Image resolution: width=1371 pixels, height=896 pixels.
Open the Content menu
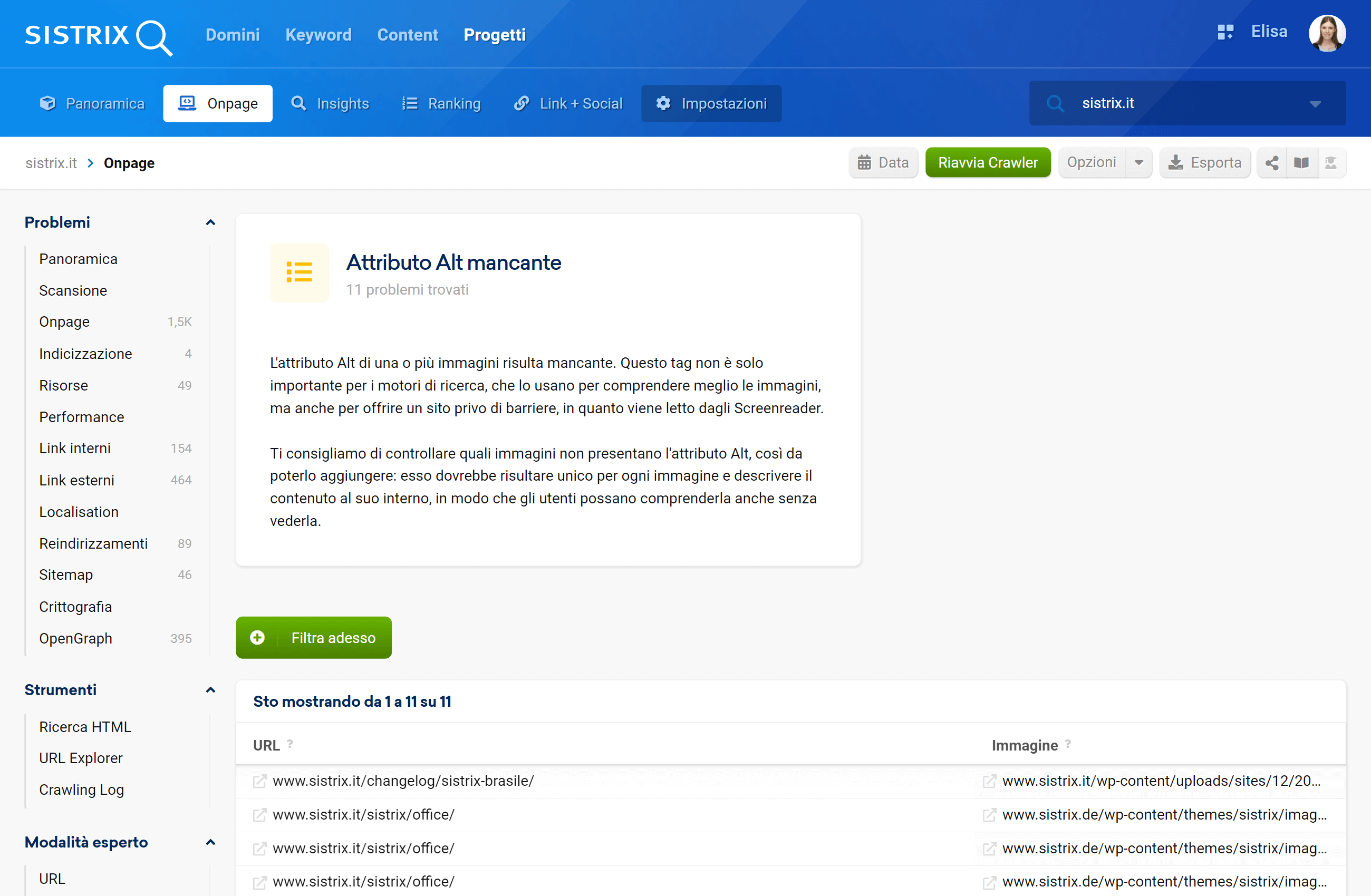(x=407, y=35)
